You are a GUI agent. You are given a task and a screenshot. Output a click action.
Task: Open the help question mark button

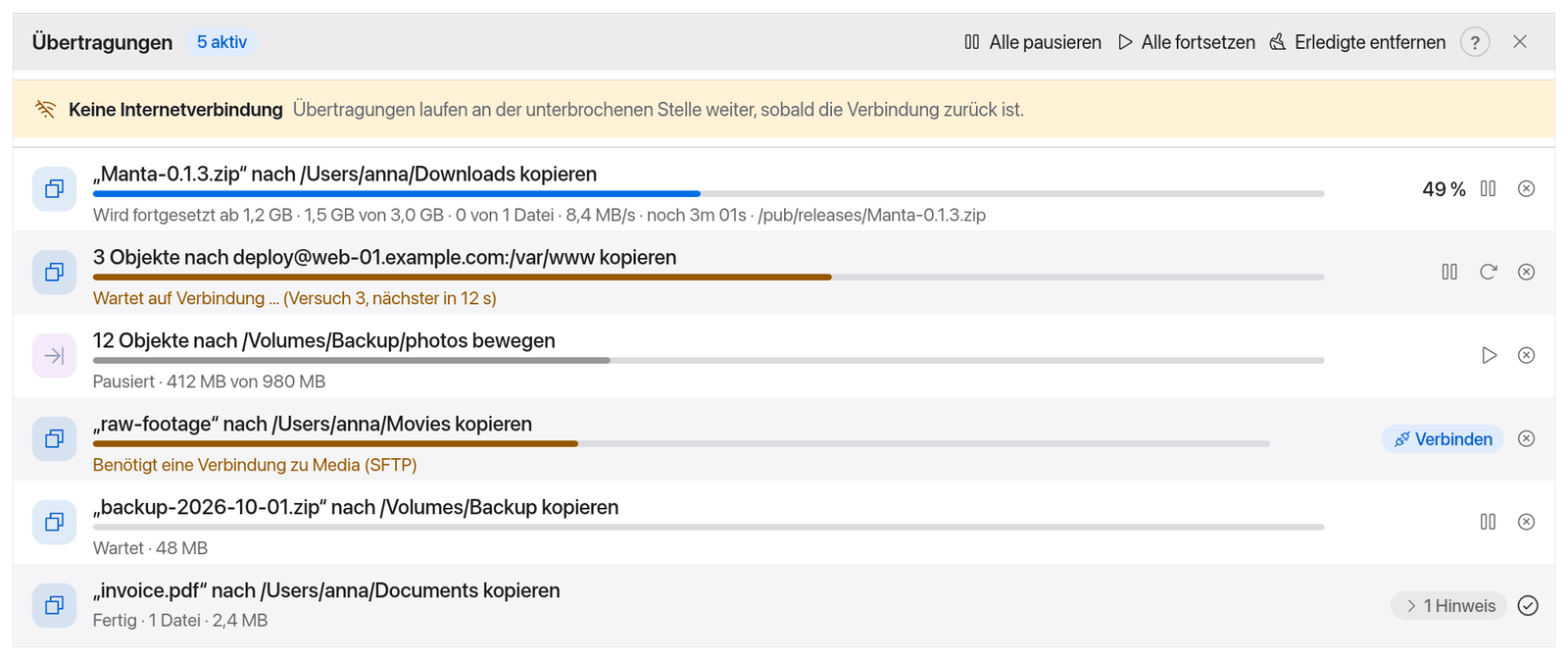[1474, 42]
